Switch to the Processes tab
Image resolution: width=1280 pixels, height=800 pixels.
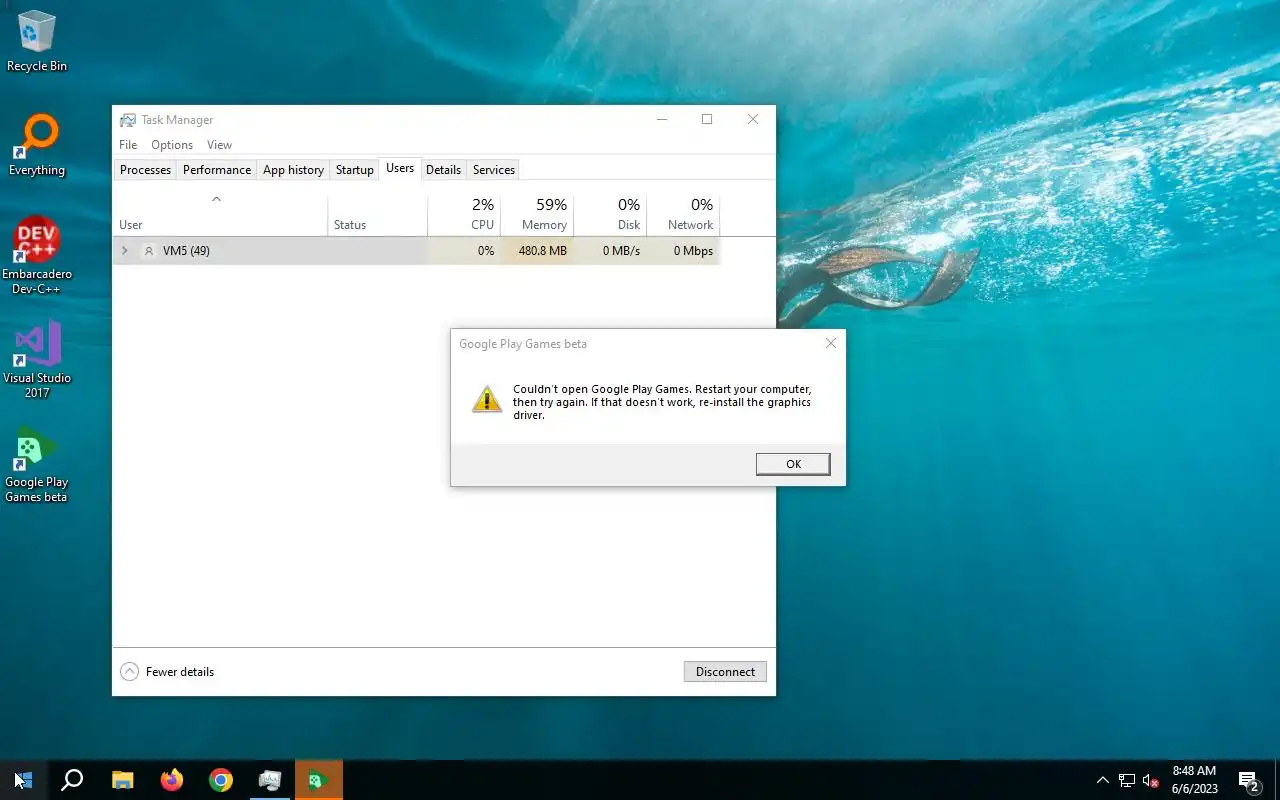click(x=145, y=170)
